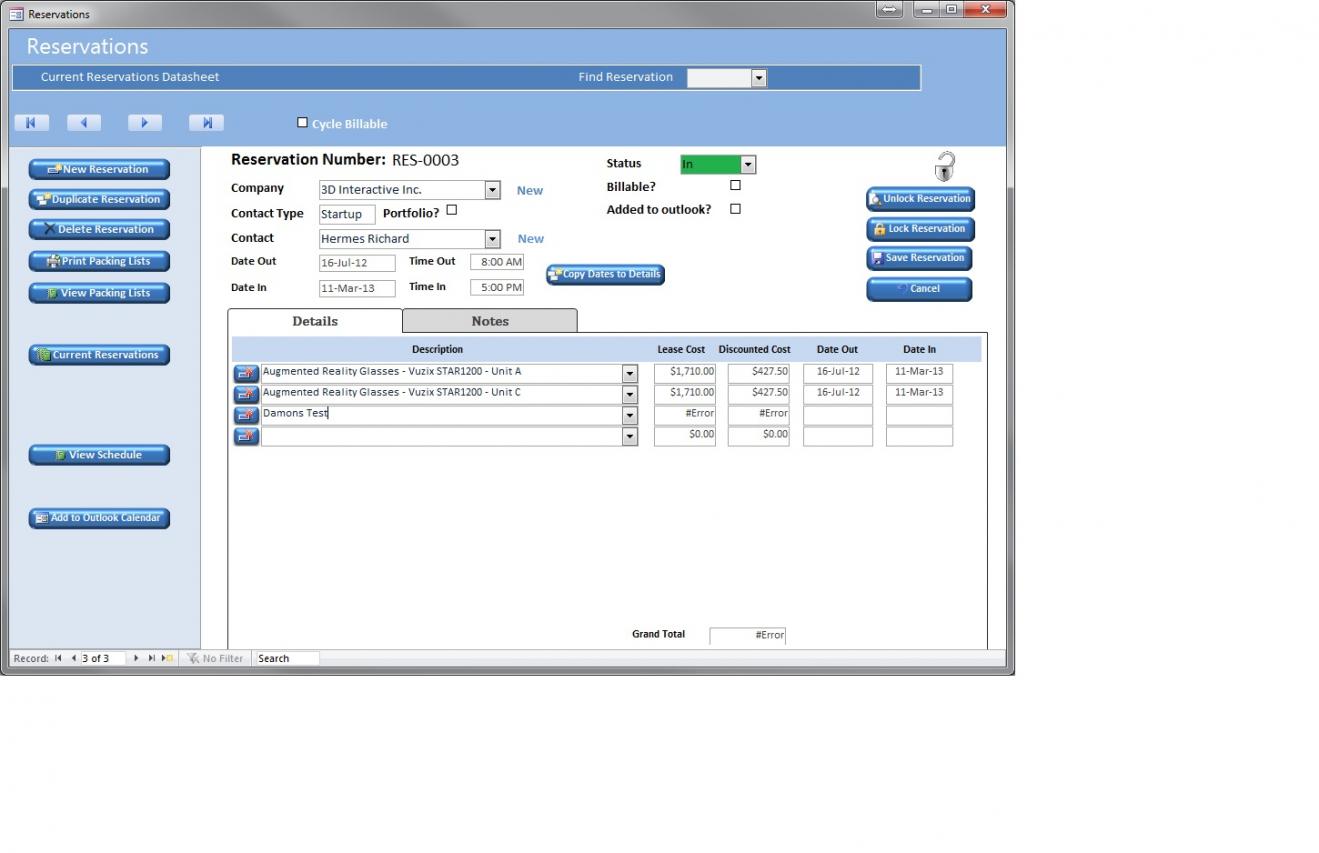Click the Grand Total field showing #Error
The width and height of the screenshot is (1319, 853).
point(748,635)
